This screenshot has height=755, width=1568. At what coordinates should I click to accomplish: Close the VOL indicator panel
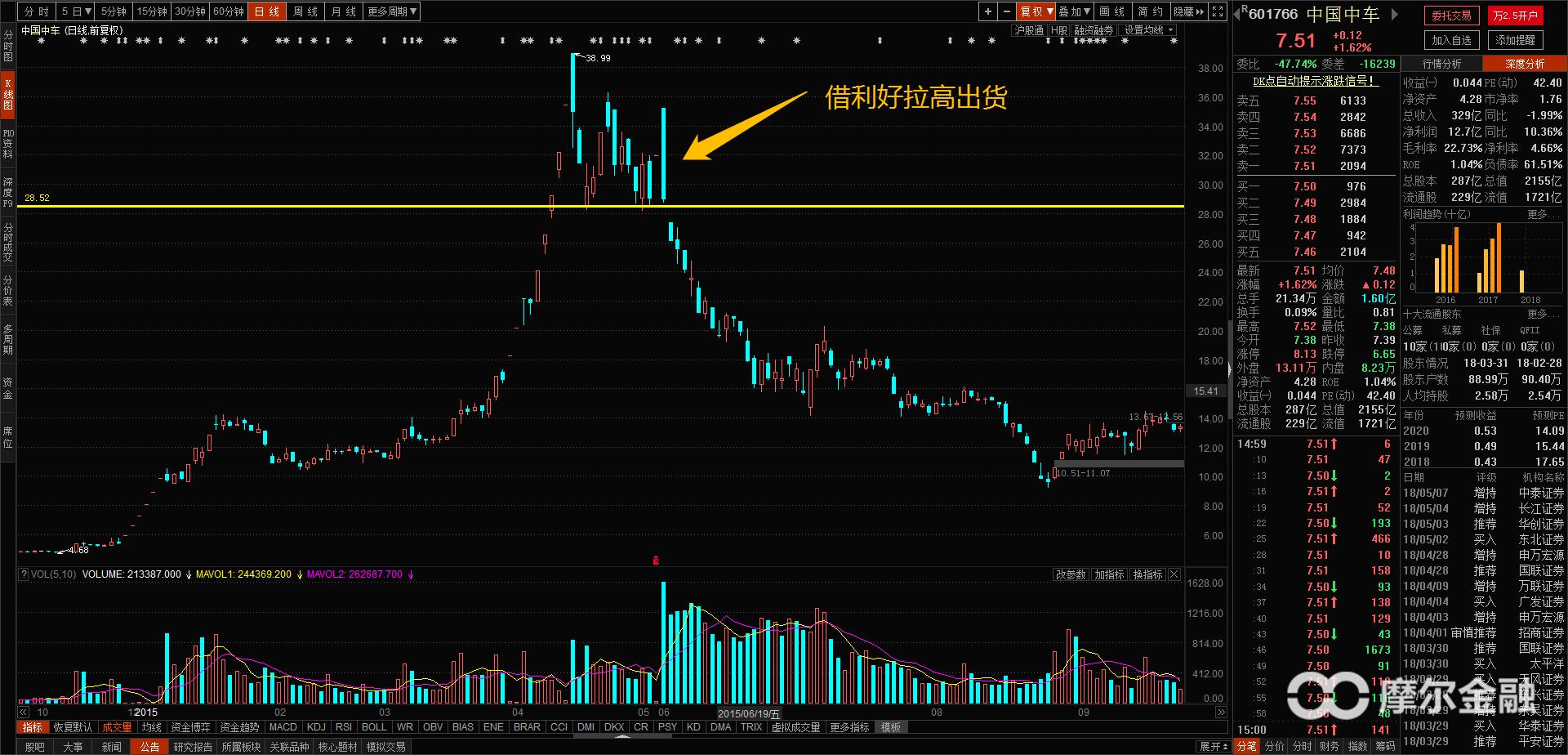pyautogui.click(x=1174, y=574)
